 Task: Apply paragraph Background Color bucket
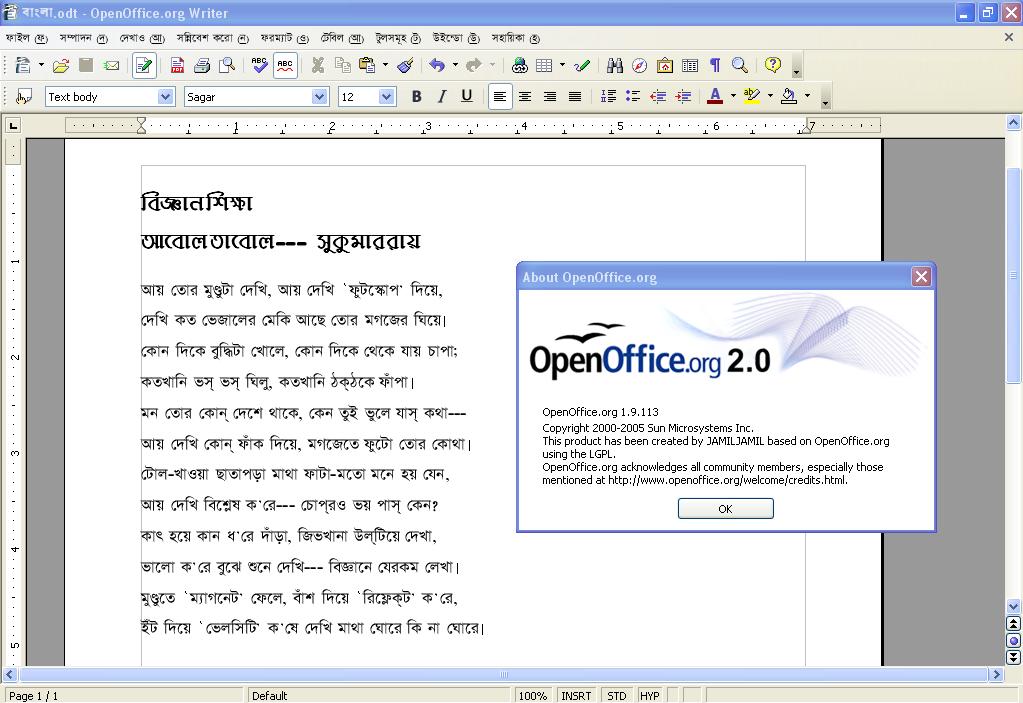[789, 97]
